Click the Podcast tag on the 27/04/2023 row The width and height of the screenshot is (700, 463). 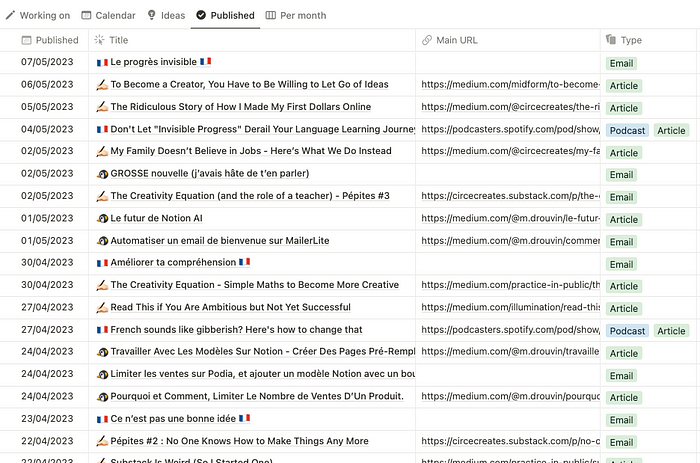[627, 331]
